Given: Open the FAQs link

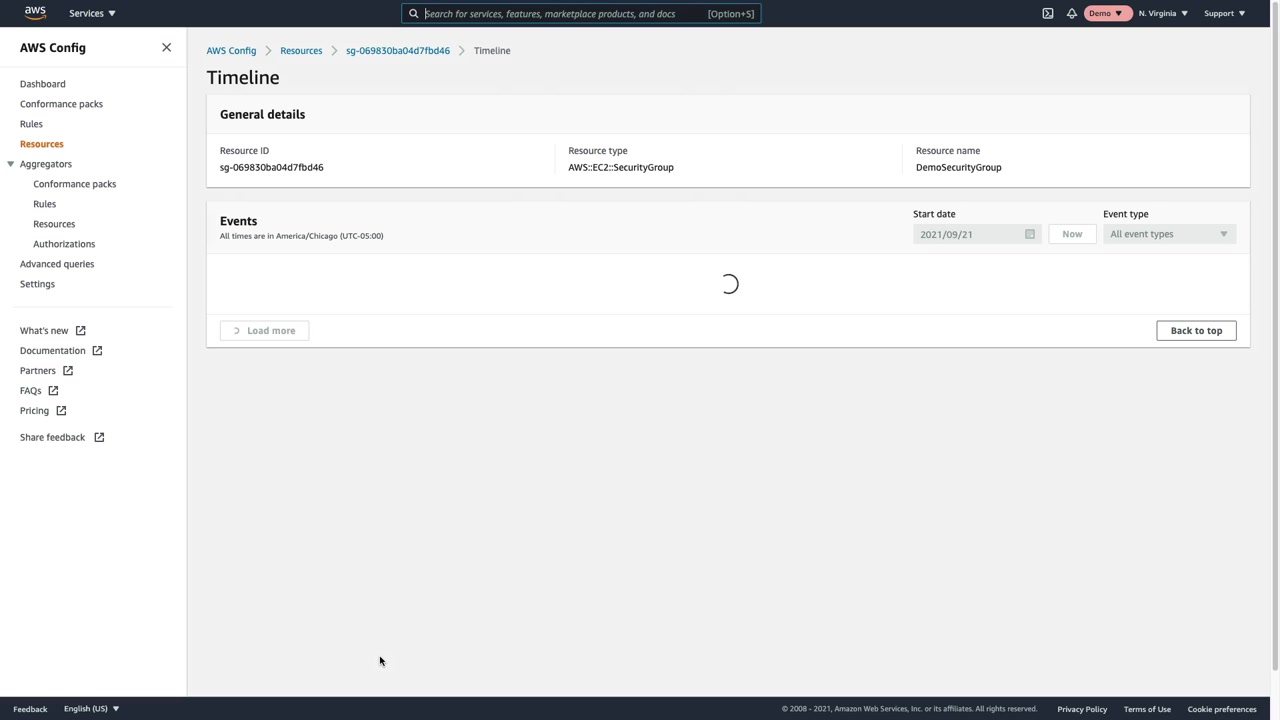Looking at the screenshot, I should pos(30,391).
